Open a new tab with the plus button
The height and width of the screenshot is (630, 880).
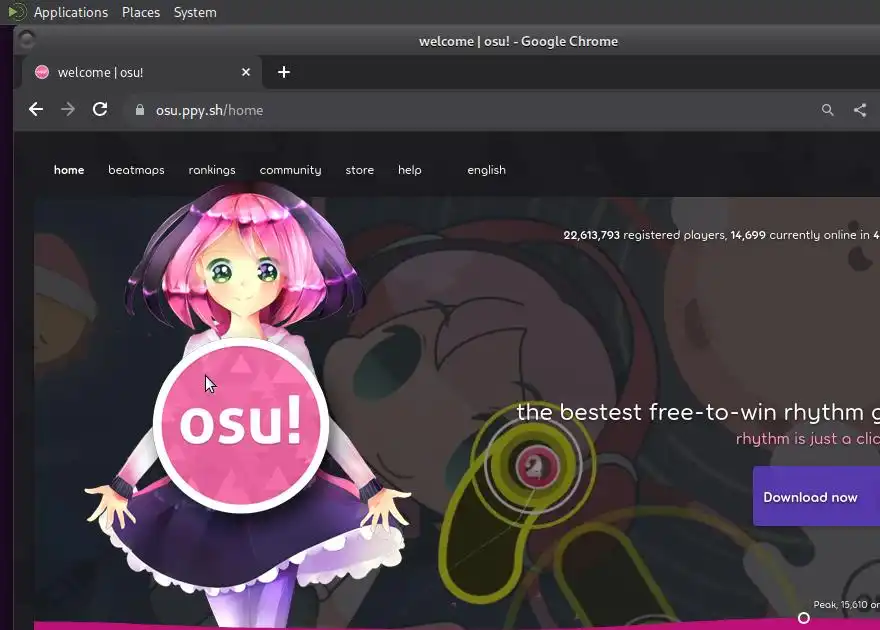284,72
